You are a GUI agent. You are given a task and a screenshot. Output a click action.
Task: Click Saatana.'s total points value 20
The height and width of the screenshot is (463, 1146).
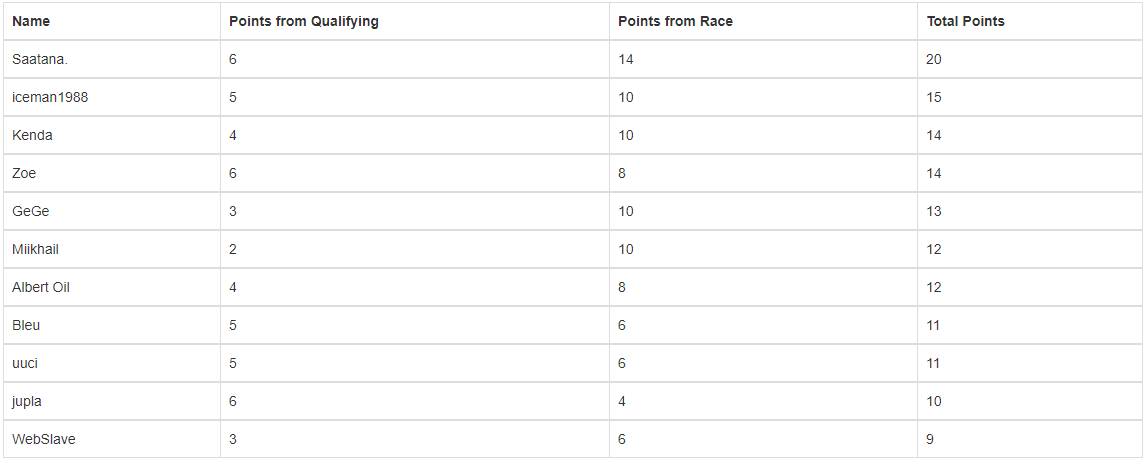pos(934,59)
